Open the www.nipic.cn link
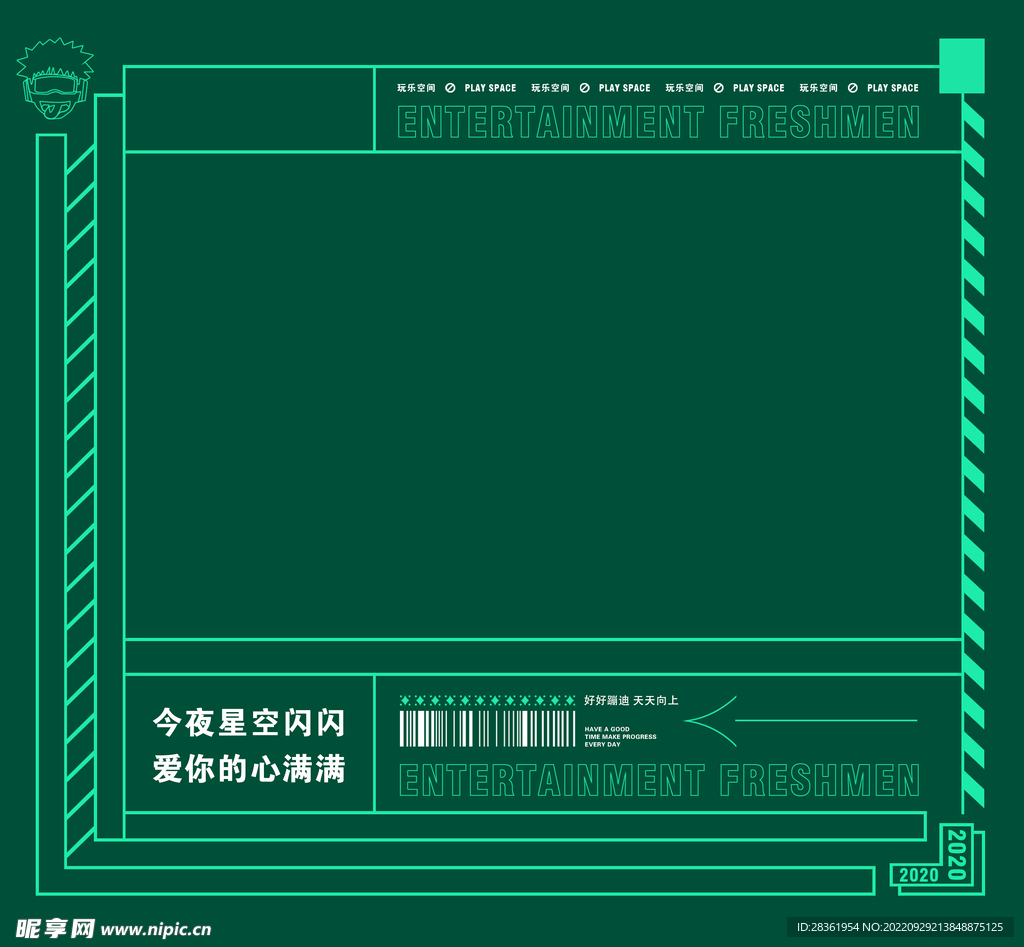This screenshot has height=947, width=1024. (157, 929)
